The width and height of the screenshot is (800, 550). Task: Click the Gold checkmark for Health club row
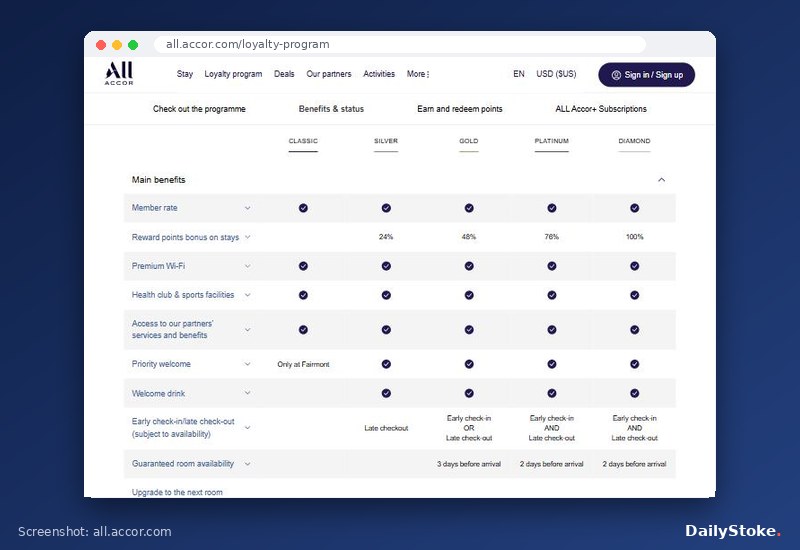click(x=469, y=295)
